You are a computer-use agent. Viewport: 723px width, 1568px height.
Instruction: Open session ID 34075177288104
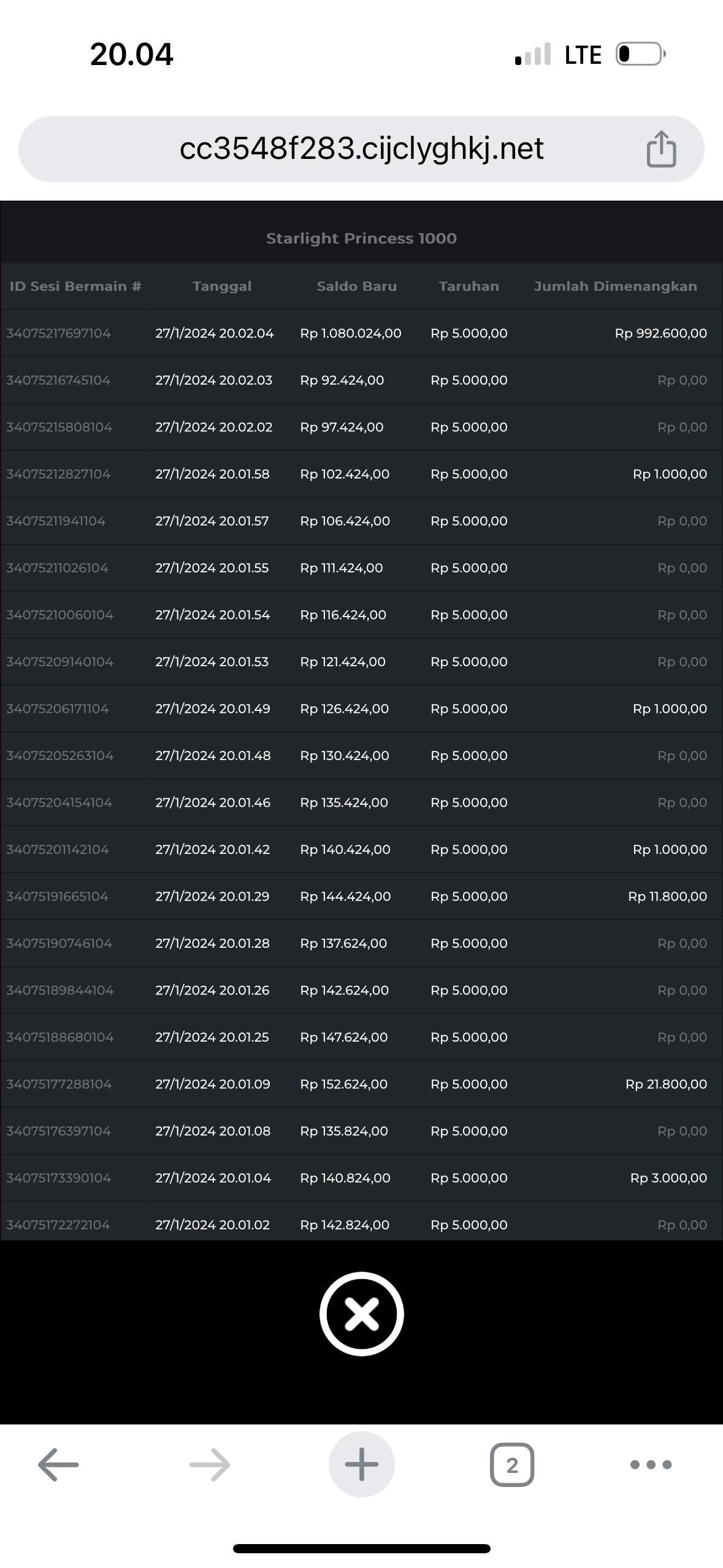click(59, 1084)
